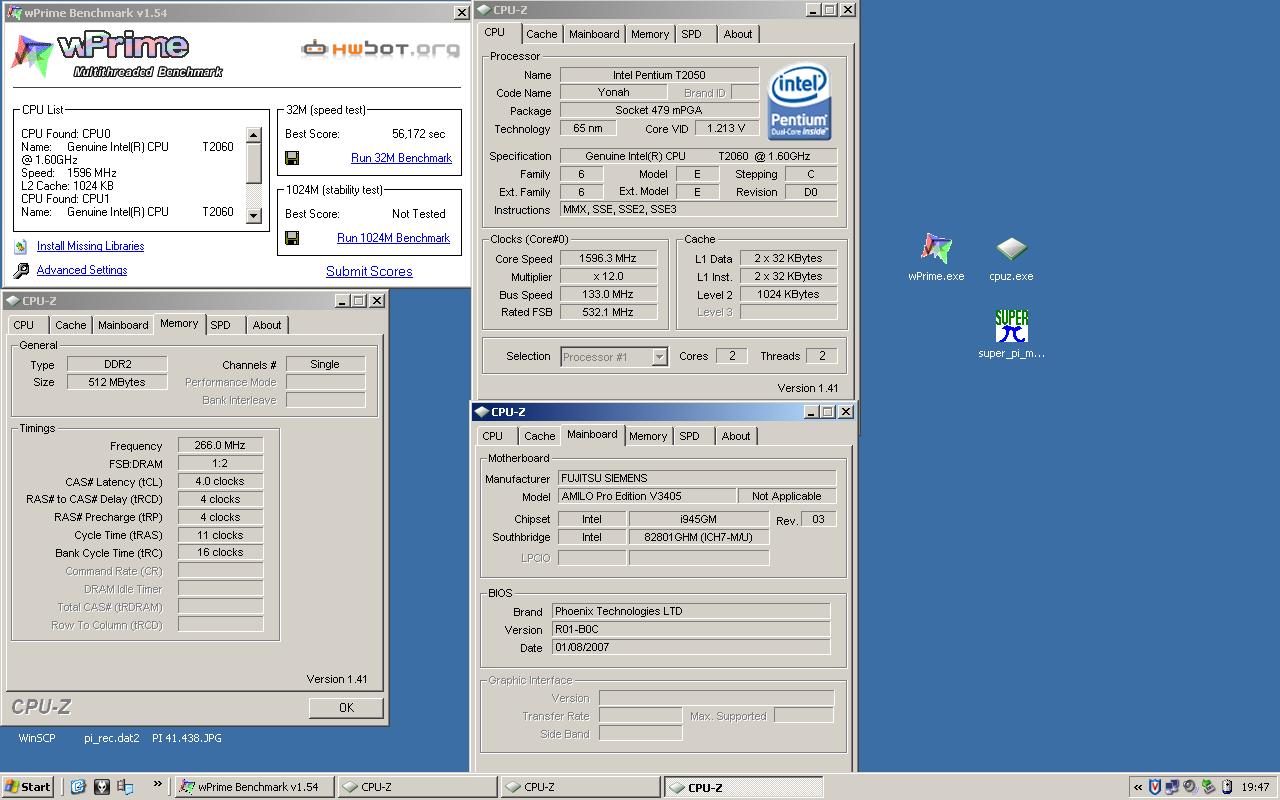Image resolution: width=1280 pixels, height=800 pixels.
Task: Click the McAfee shield tray icon
Action: 1155,787
